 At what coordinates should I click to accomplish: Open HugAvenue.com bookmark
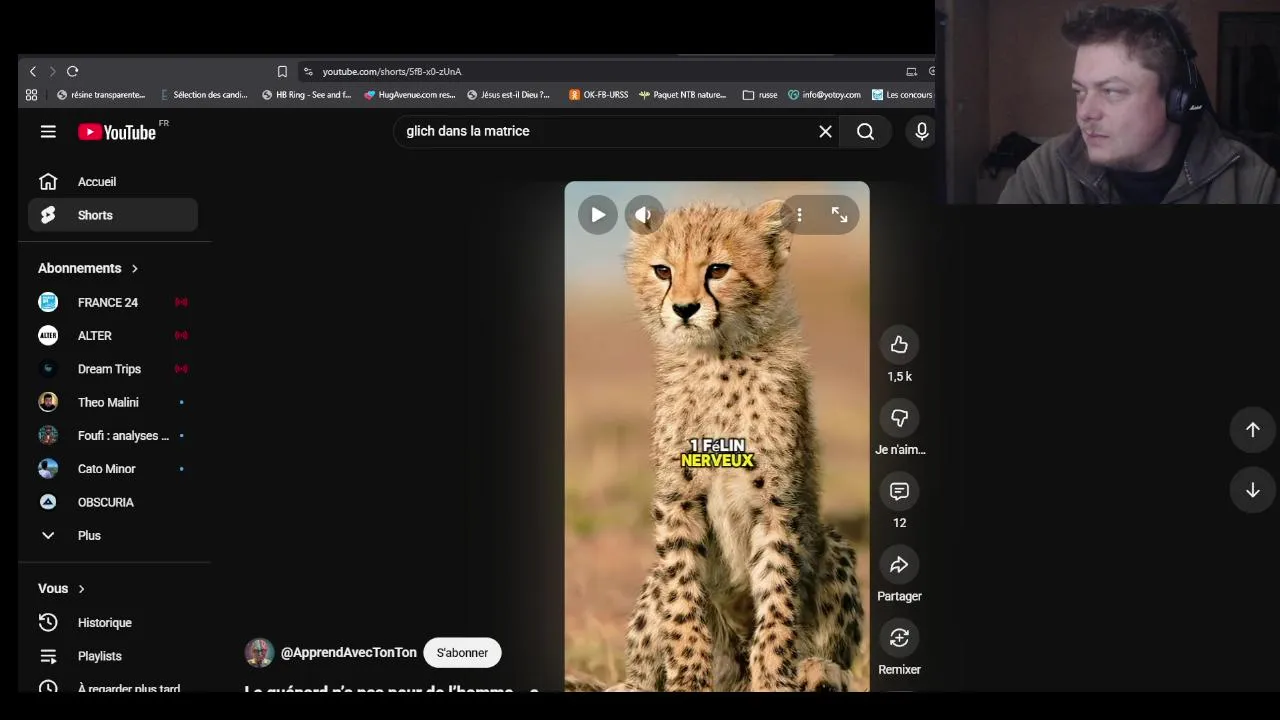point(410,95)
